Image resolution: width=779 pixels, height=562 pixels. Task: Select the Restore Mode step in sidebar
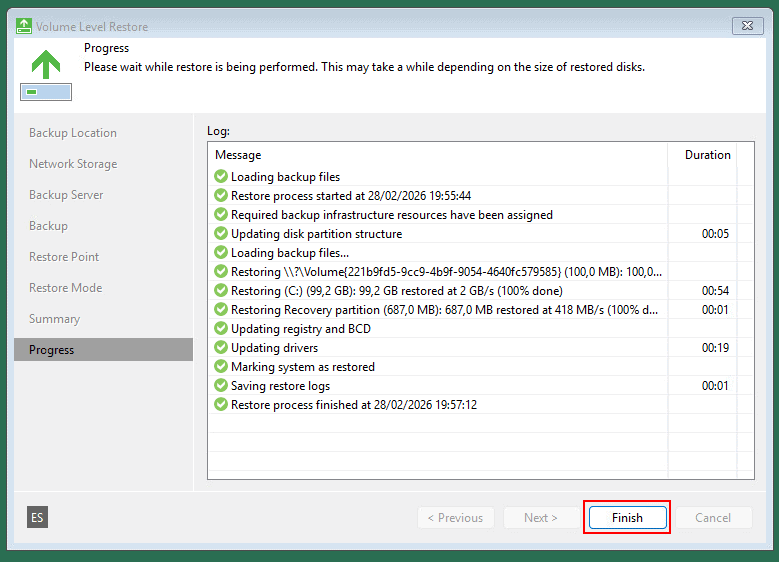(x=66, y=288)
